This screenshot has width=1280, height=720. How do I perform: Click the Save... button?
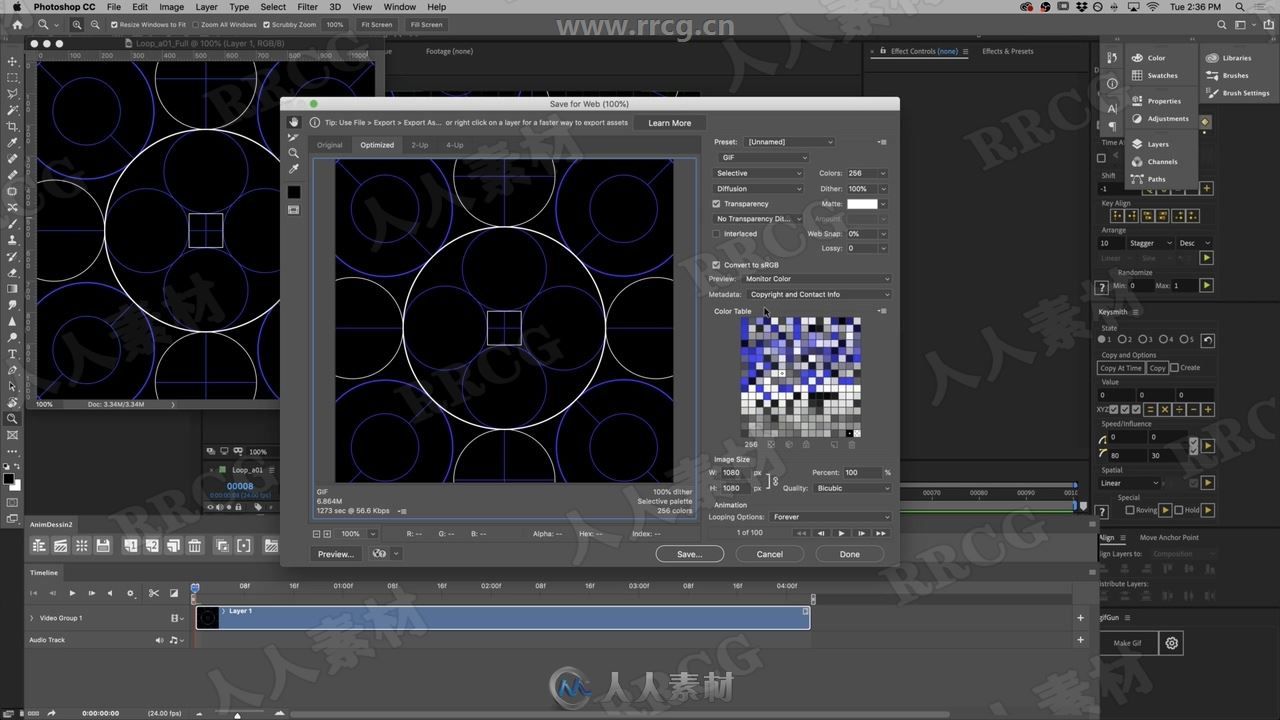tap(690, 554)
